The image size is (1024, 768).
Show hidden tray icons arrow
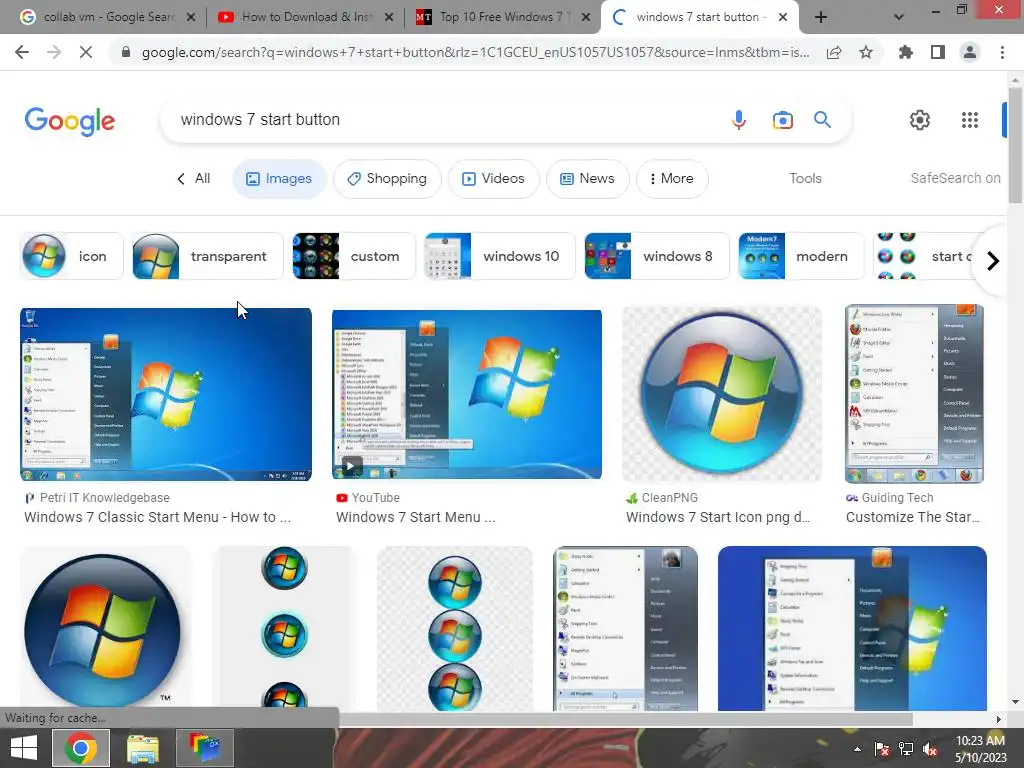click(x=857, y=749)
